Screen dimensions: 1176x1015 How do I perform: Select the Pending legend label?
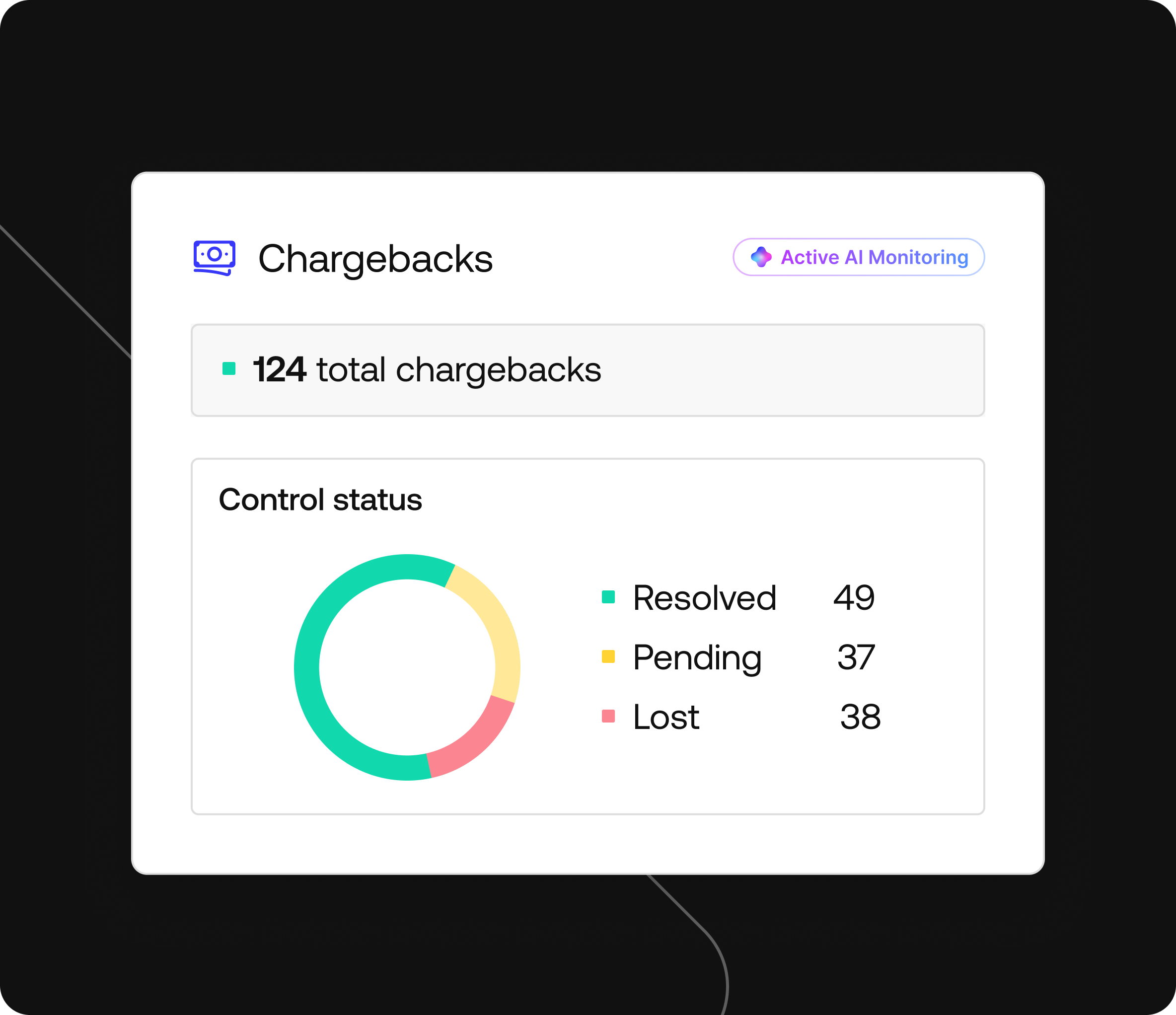pos(697,658)
